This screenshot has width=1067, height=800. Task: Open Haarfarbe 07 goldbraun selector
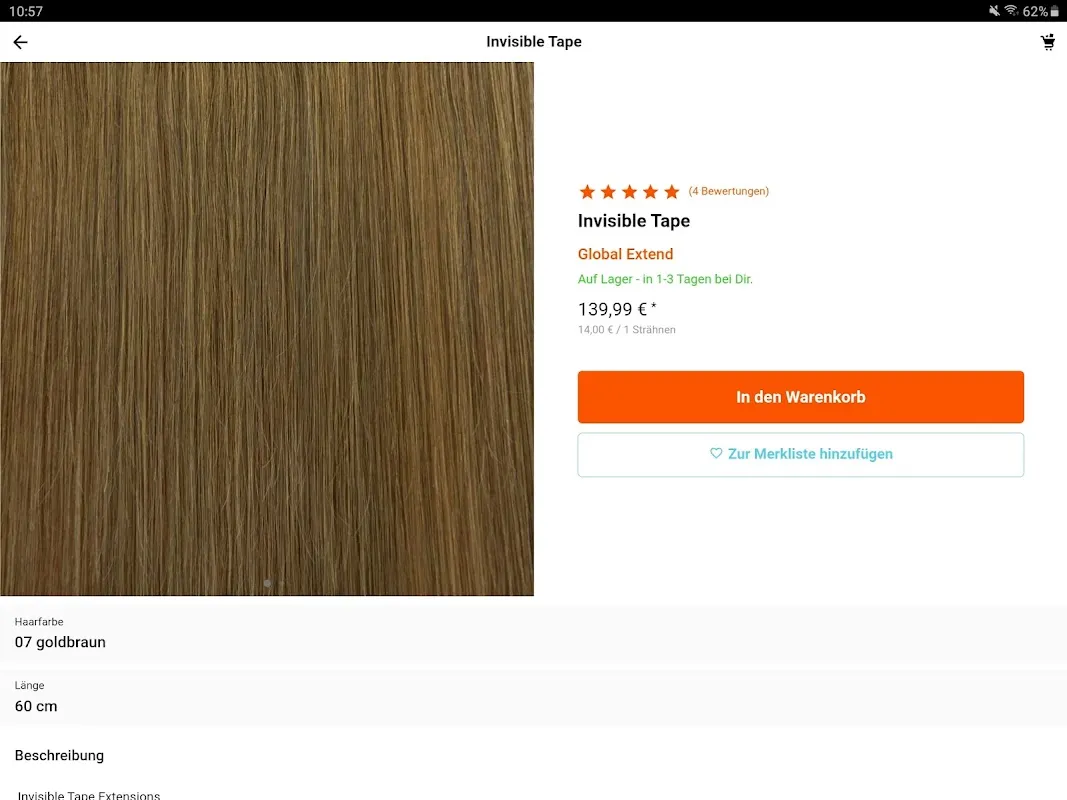pos(534,634)
